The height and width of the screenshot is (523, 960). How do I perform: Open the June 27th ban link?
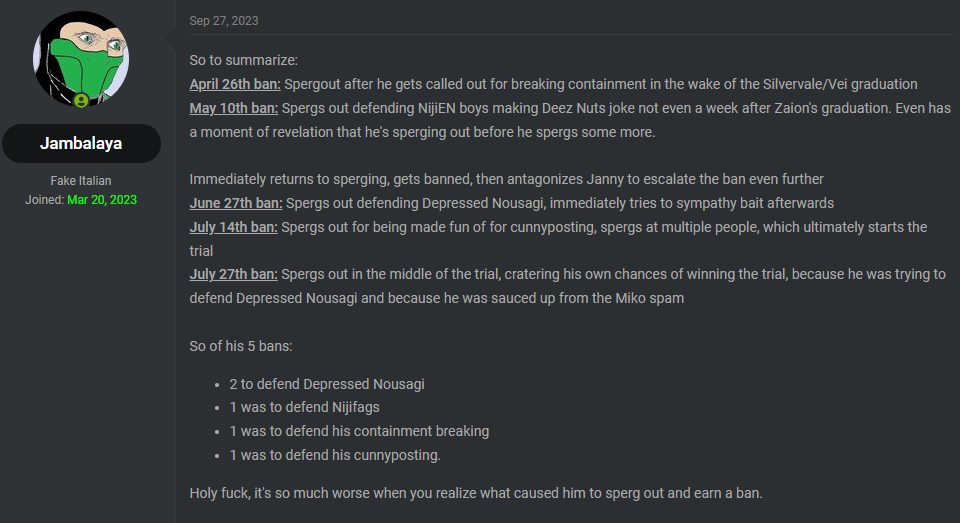point(236,203)
